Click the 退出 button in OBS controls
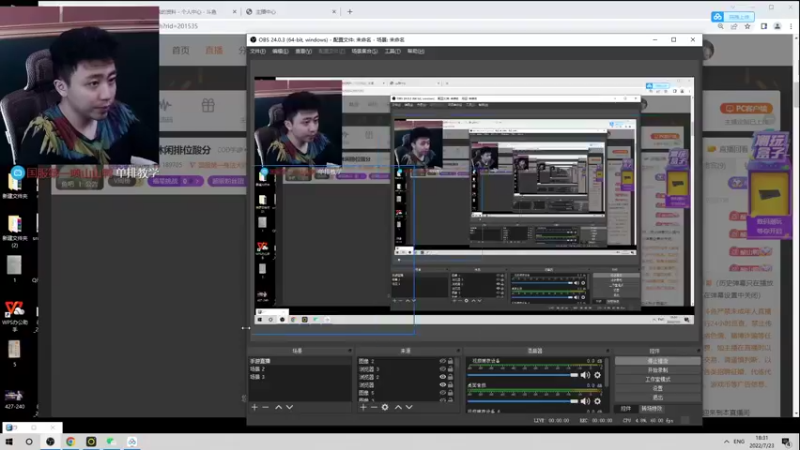 point(657,397)
